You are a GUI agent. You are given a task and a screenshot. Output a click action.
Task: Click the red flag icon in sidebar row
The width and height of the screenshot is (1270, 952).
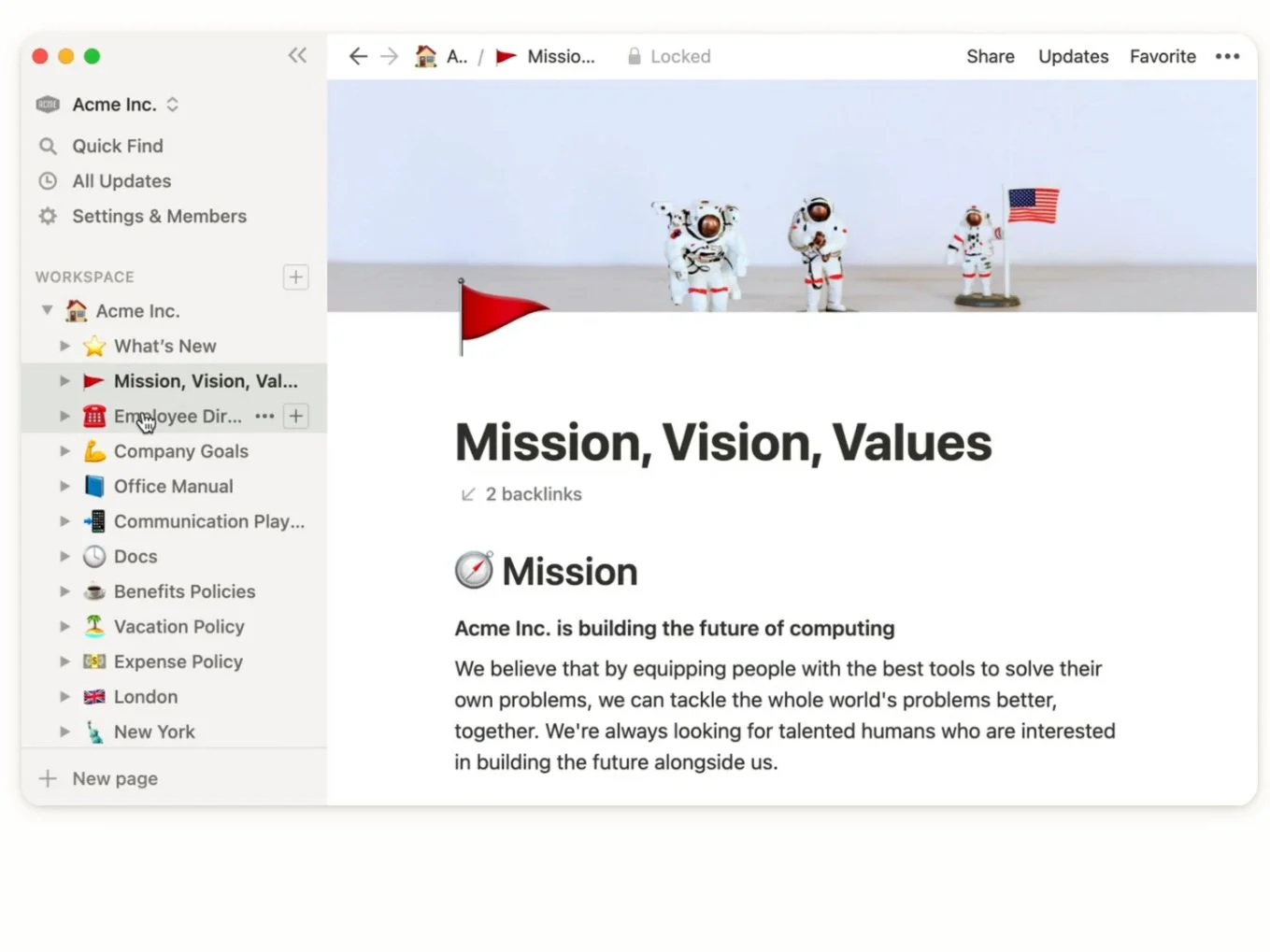coord(93,381)
